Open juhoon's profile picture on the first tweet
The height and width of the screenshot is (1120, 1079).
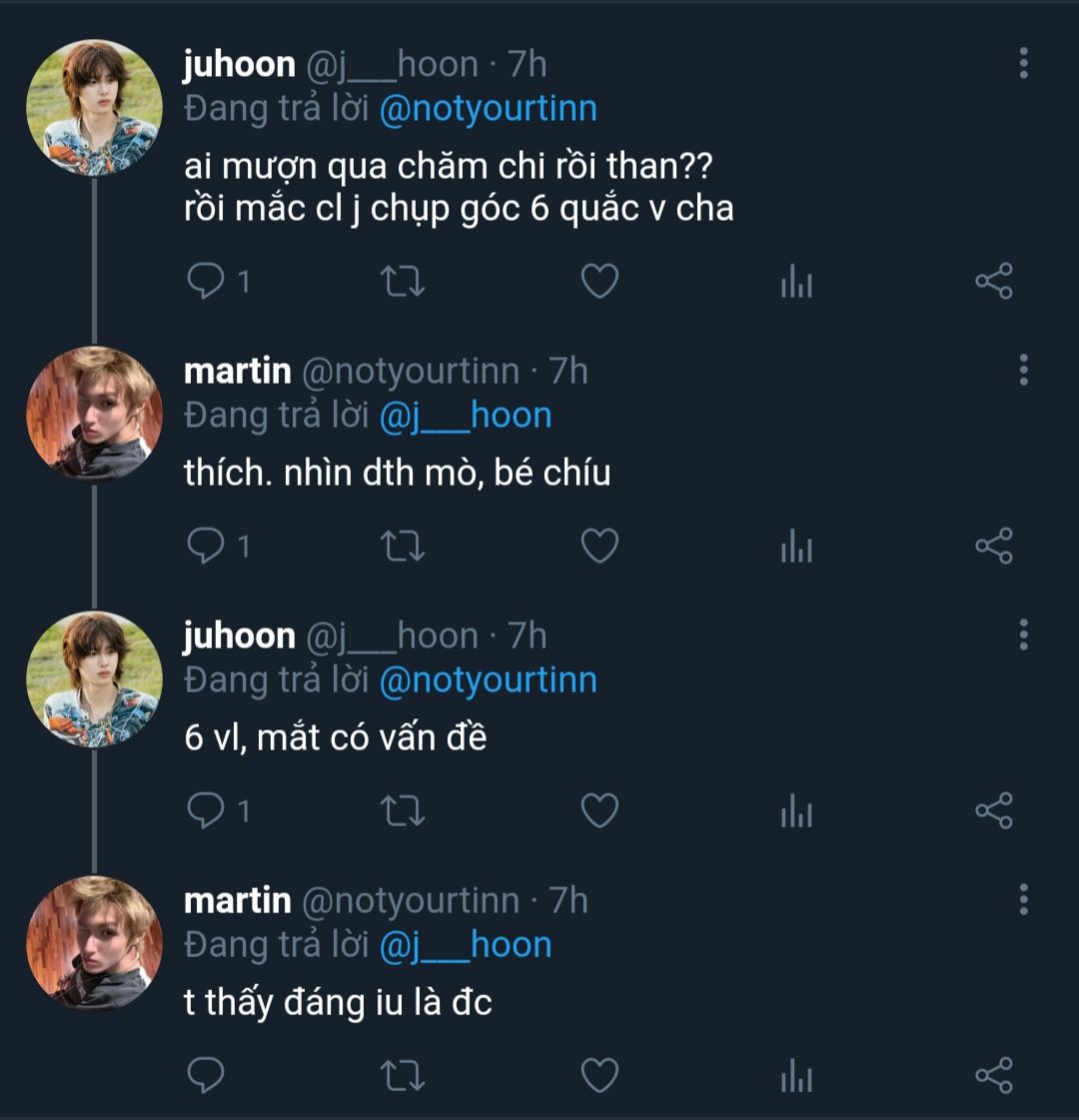tap(94, 108)
